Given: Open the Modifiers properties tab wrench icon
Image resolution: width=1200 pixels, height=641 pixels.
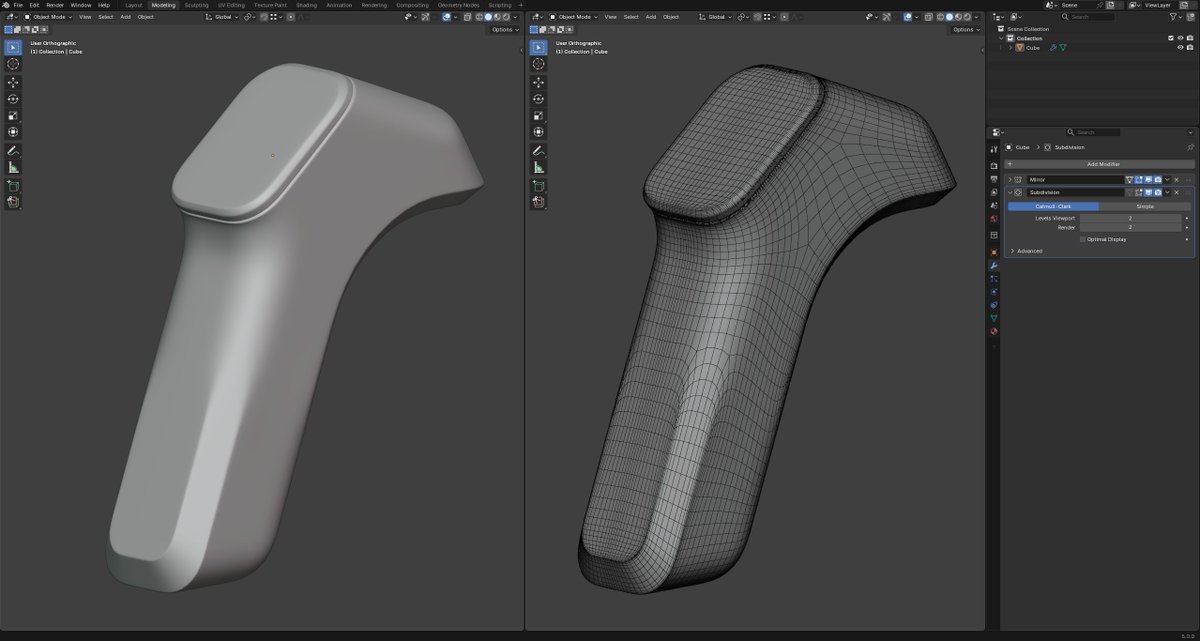Looking at the screenshot, I should point(994,266).
